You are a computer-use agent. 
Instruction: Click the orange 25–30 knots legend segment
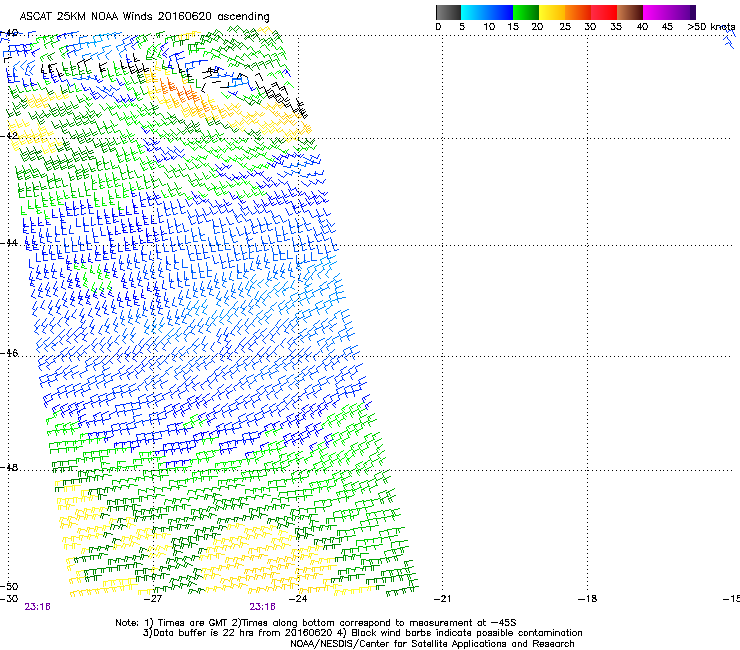(578, 12)
